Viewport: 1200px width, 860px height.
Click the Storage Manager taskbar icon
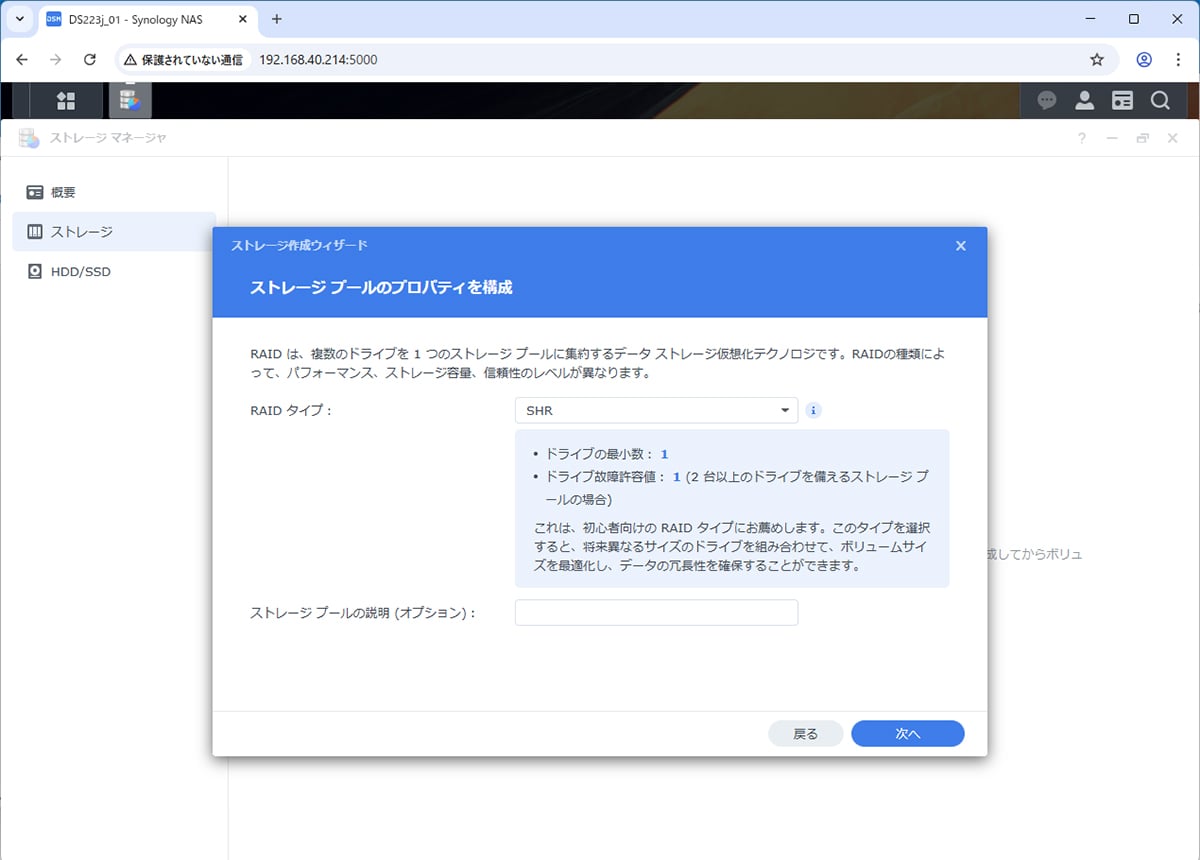129,100
